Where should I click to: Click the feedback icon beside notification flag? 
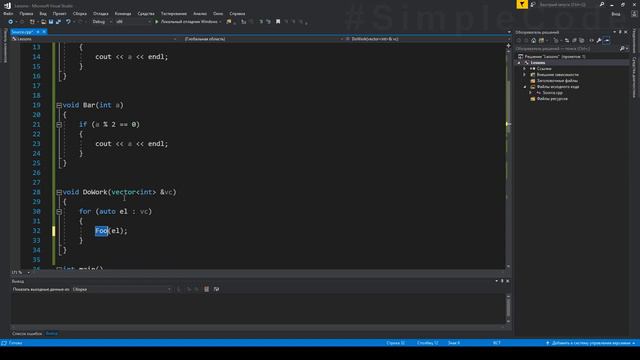533,4
